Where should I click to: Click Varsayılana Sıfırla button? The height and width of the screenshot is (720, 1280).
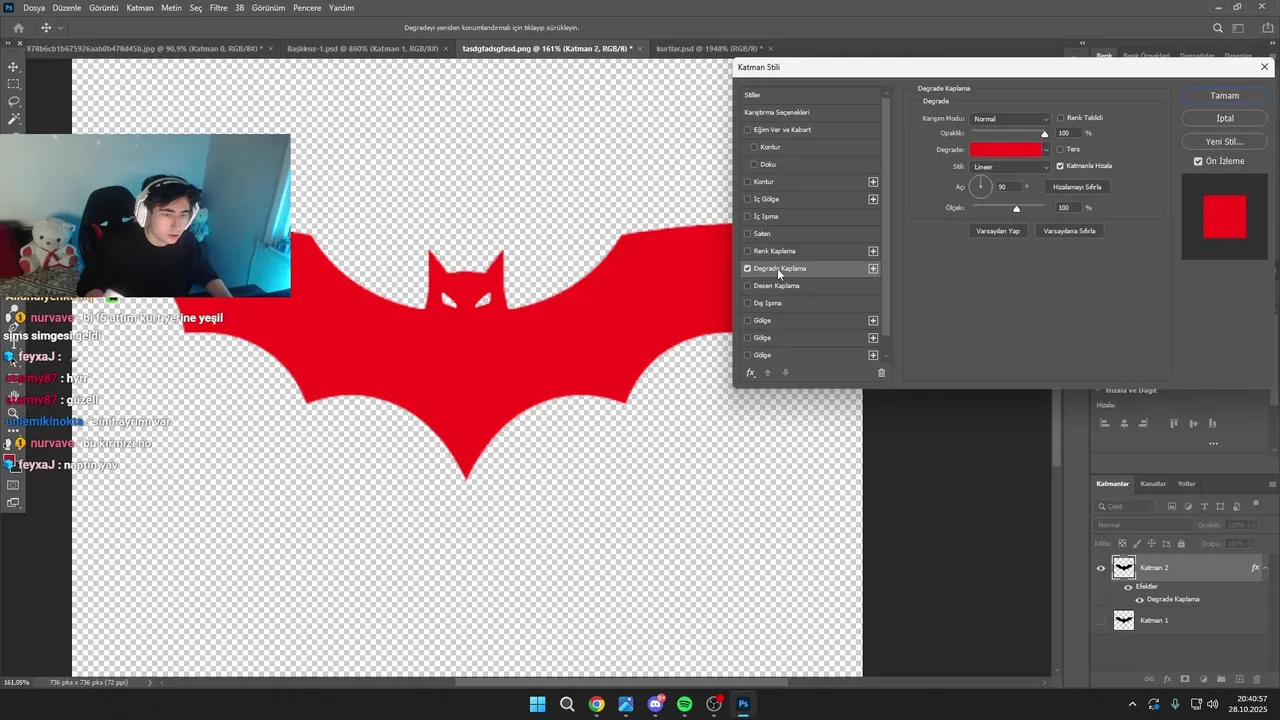[1069, 231]
